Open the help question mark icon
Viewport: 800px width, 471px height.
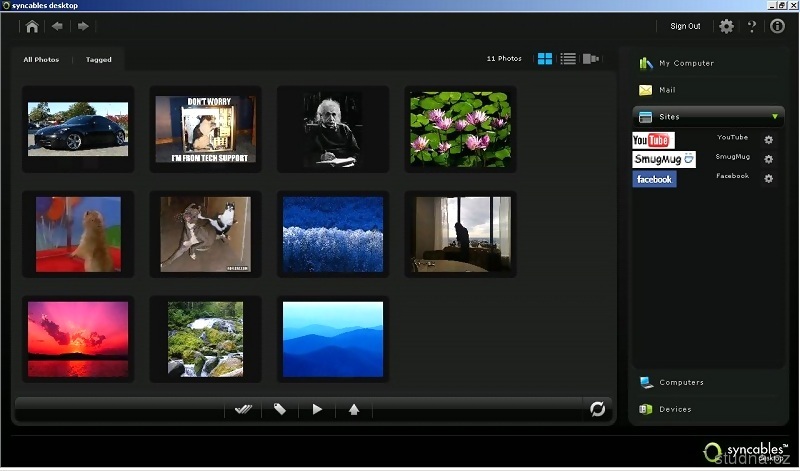pyautogui.click(x=752, y=26)
